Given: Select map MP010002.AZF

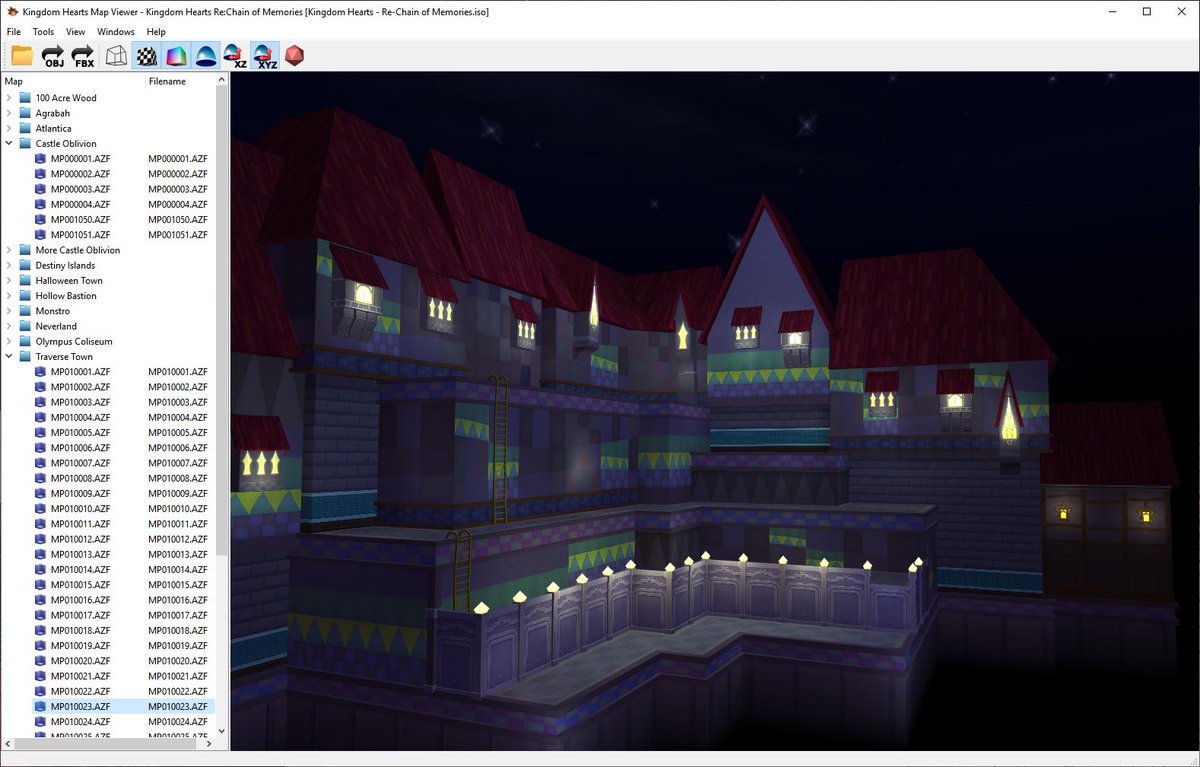Looking at the screenshot, I should [80, 387].
